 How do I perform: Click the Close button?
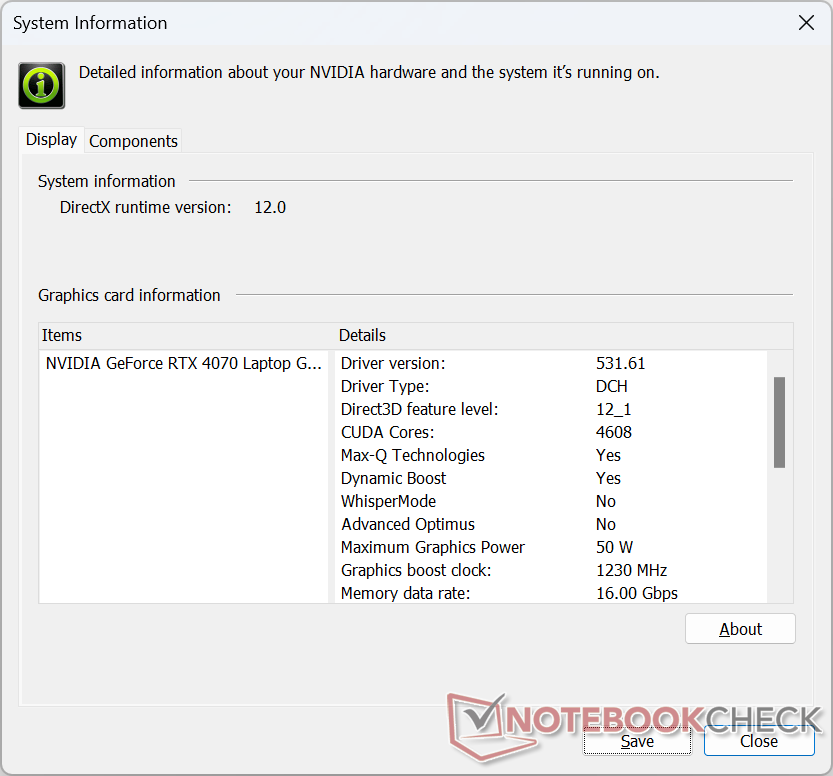759,741
